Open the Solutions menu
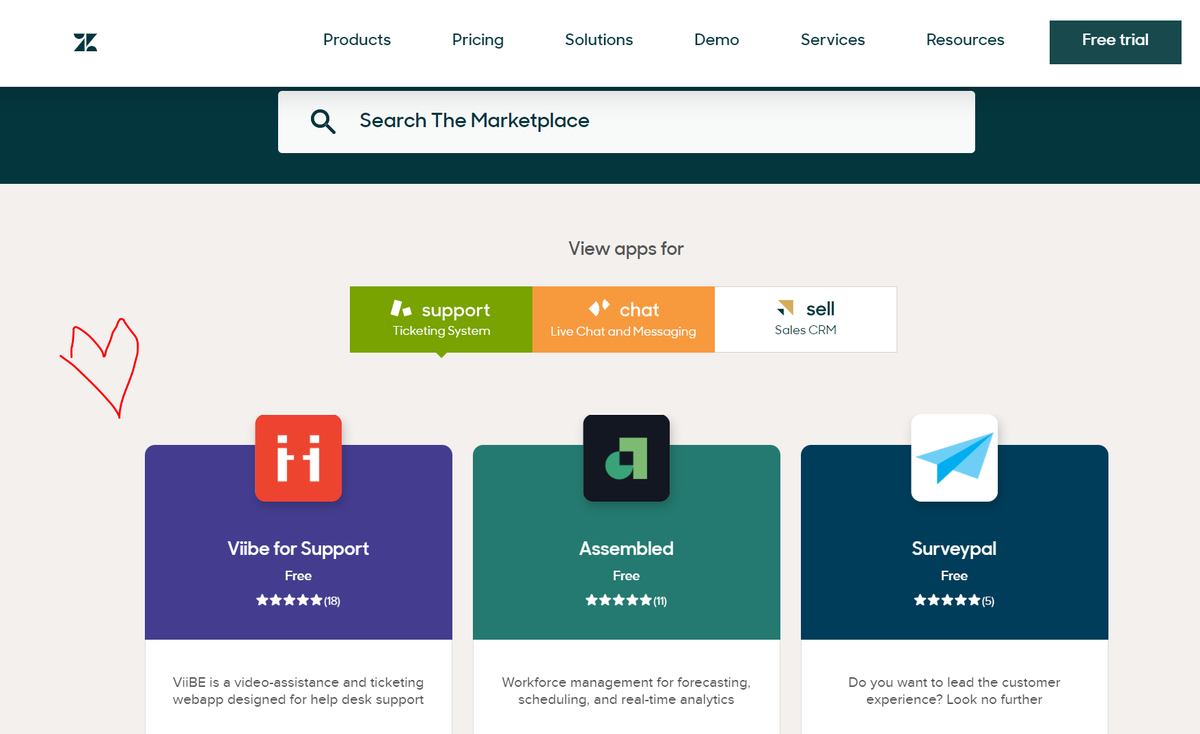 (x=599, y=40)
